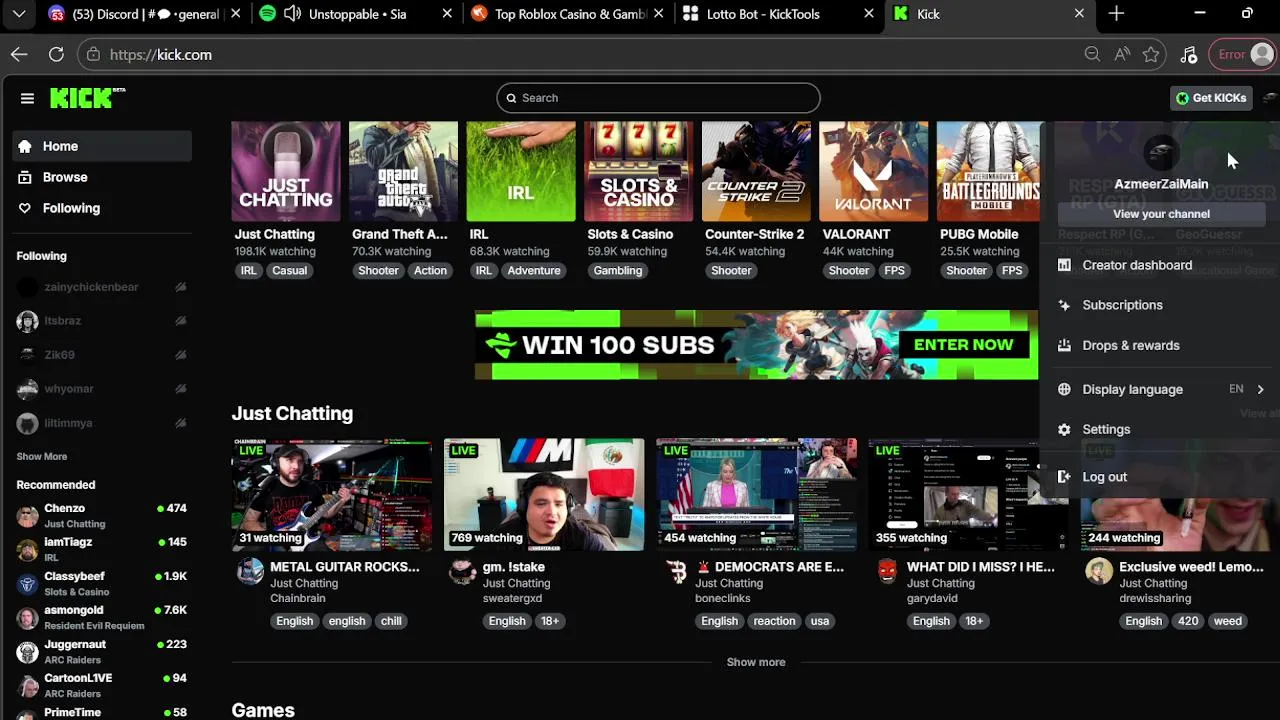Screen dimensions: 1280x720
Task: Open the browser tab list dropdown
Action: click(19, 14)
